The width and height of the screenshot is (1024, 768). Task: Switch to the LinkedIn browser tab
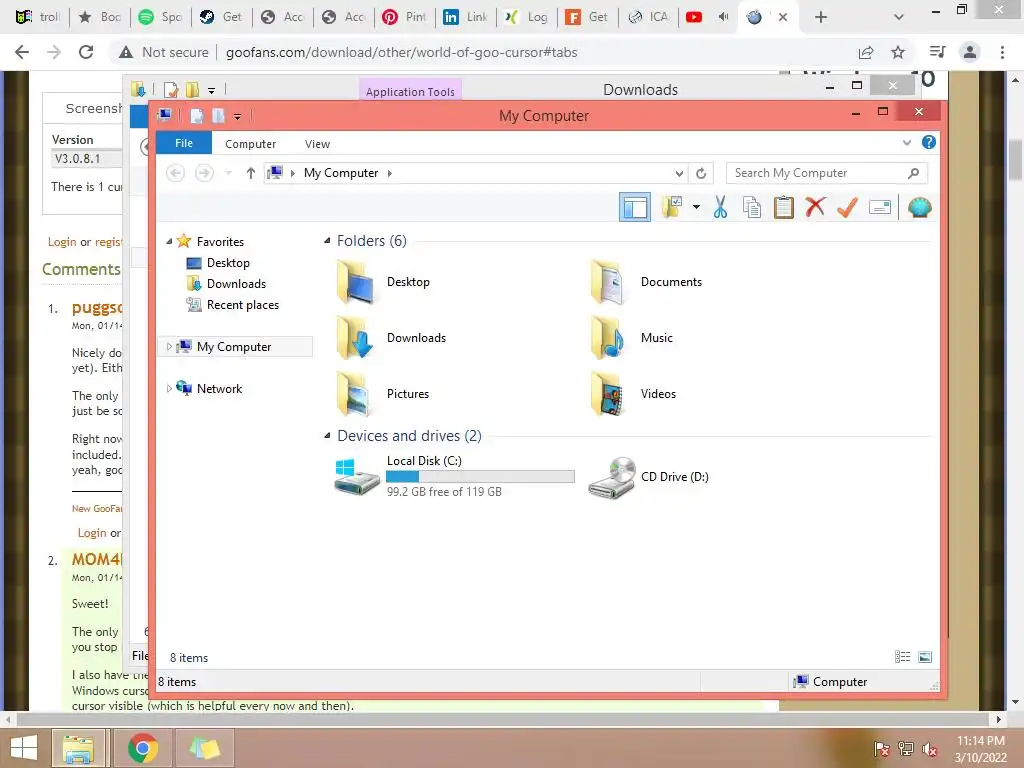coord(466,17)
